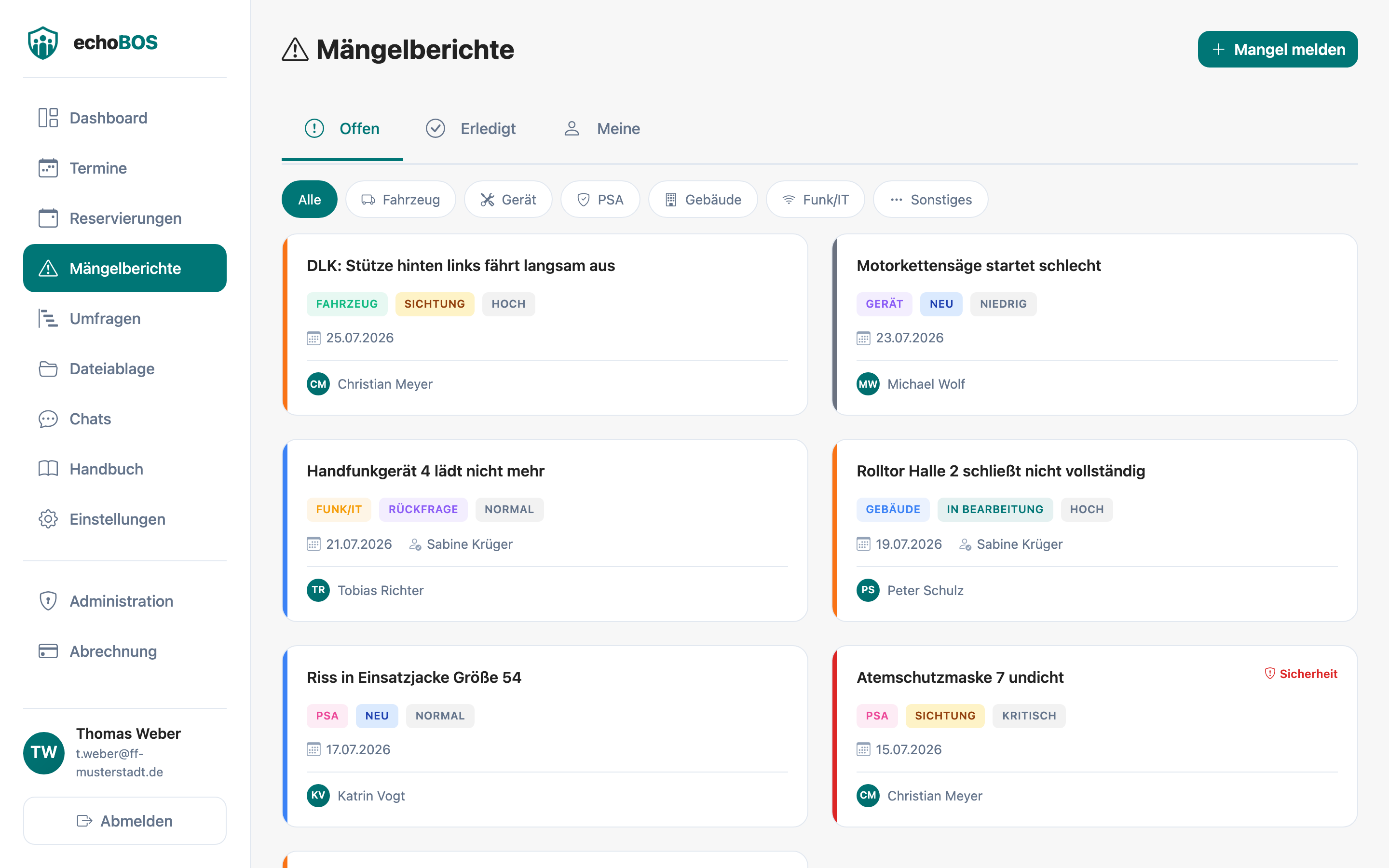The width and height of the screenshot is (1389, 868).
Task: Click the TW user avatar
Action: pyautogui.click(x=43, y=753)
